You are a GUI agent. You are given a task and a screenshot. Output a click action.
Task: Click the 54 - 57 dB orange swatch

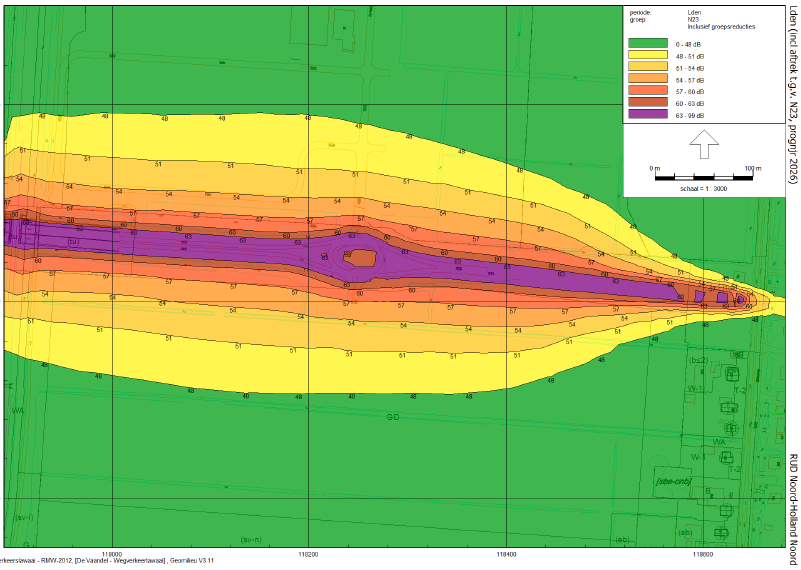pyautogui.click(x=646, y=80)
